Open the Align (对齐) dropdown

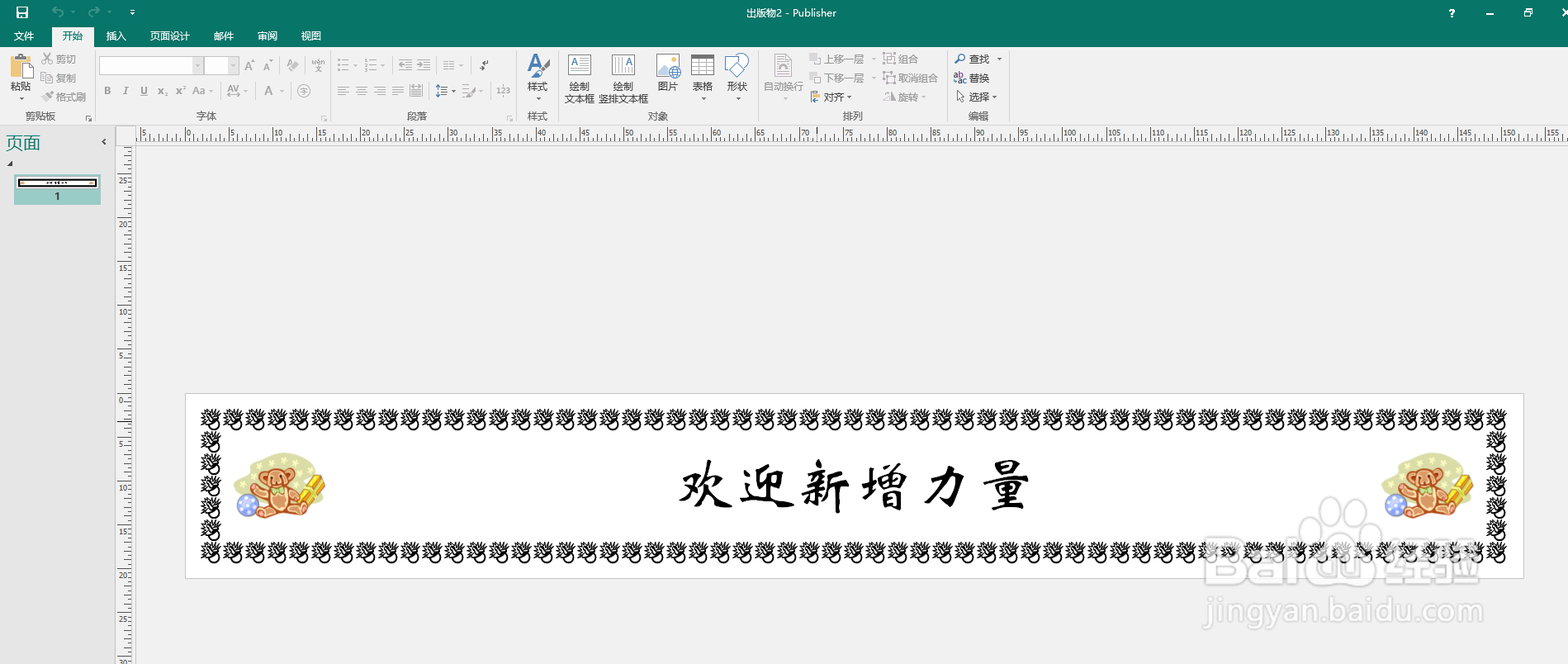(x=831, y=97)
